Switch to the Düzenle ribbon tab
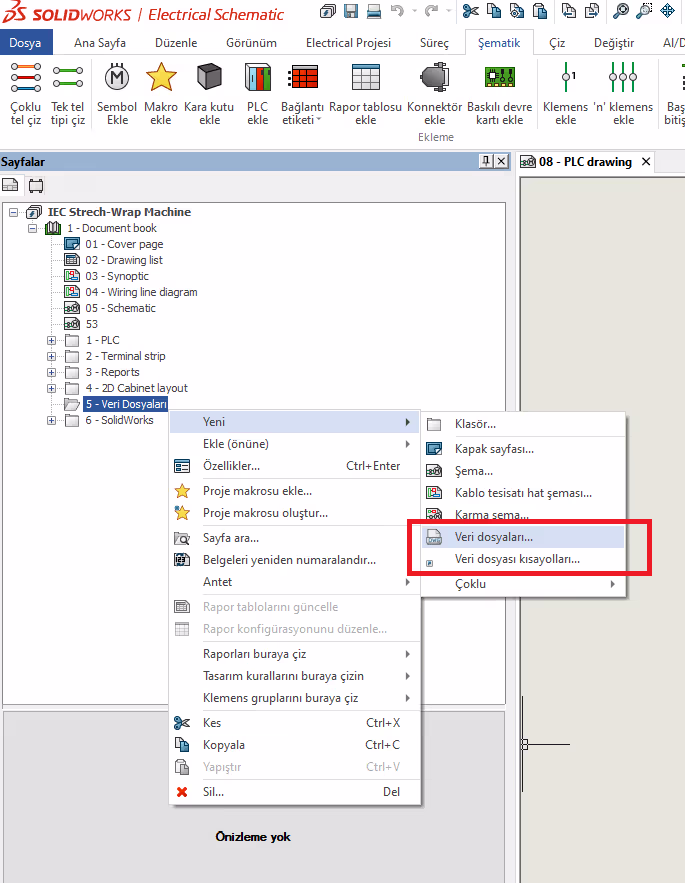The width and height of the screenshot is (685, 883). click(x=176, y=43)
